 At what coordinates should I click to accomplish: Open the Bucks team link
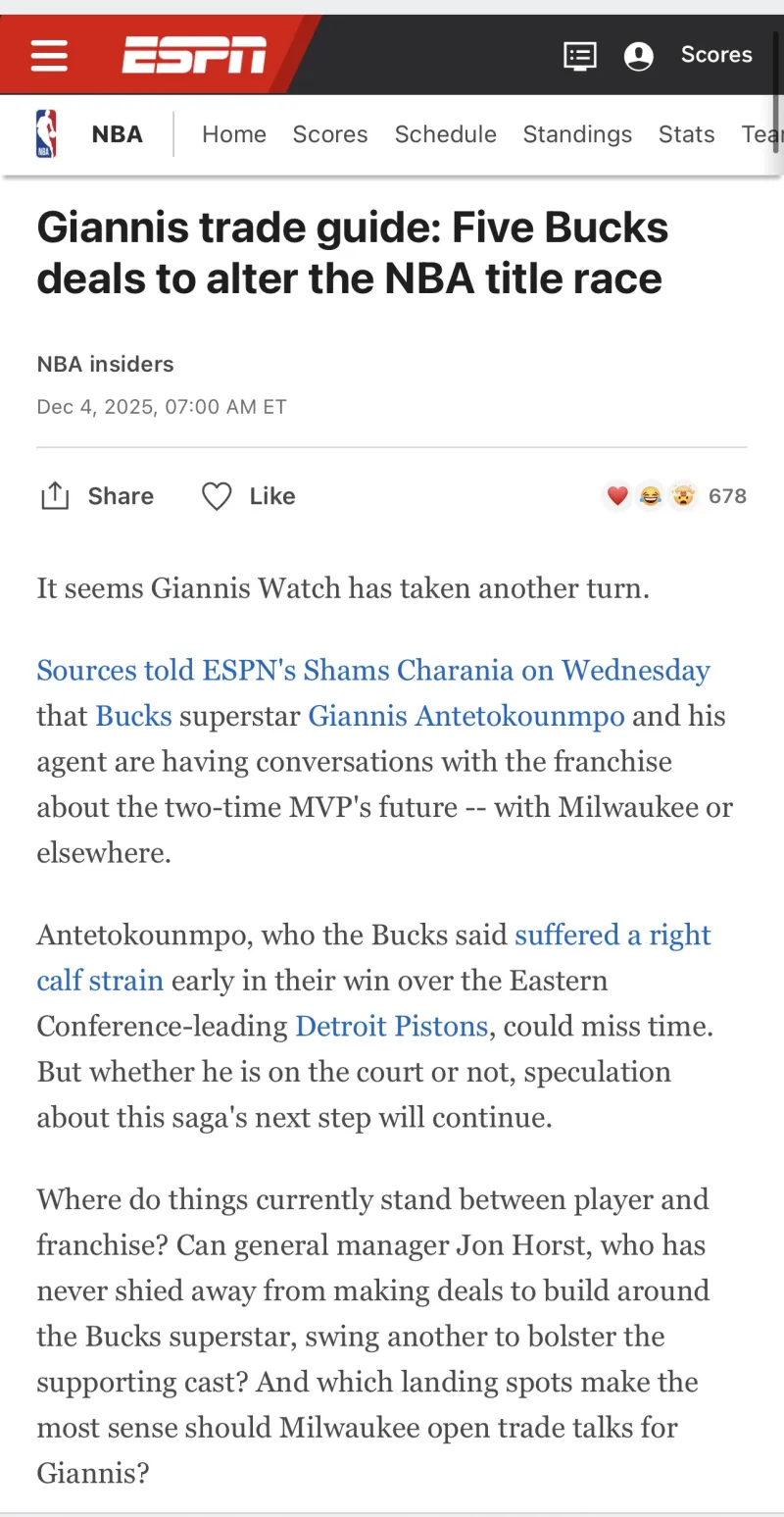click(x=133, y=716)
